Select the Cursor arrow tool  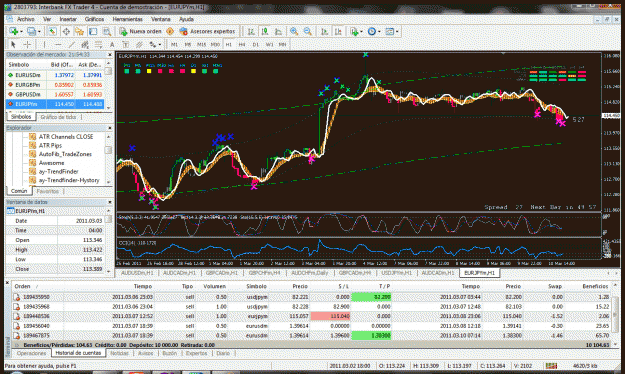point(13,44)
